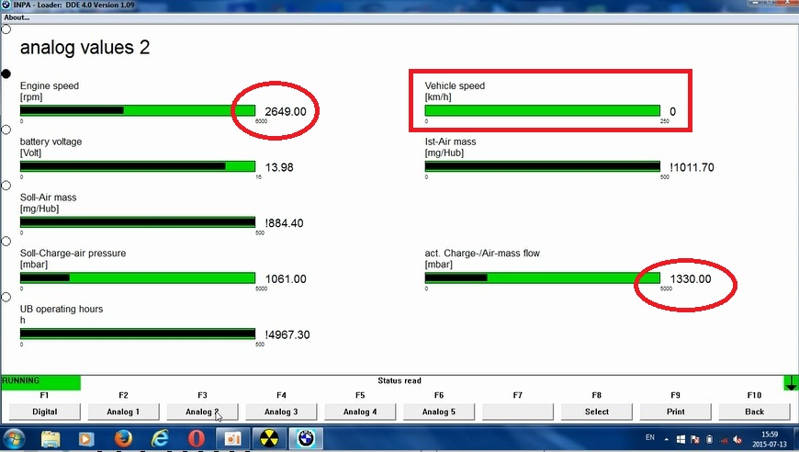Open Opera browser from the taskbar

(x=198, y=439)
